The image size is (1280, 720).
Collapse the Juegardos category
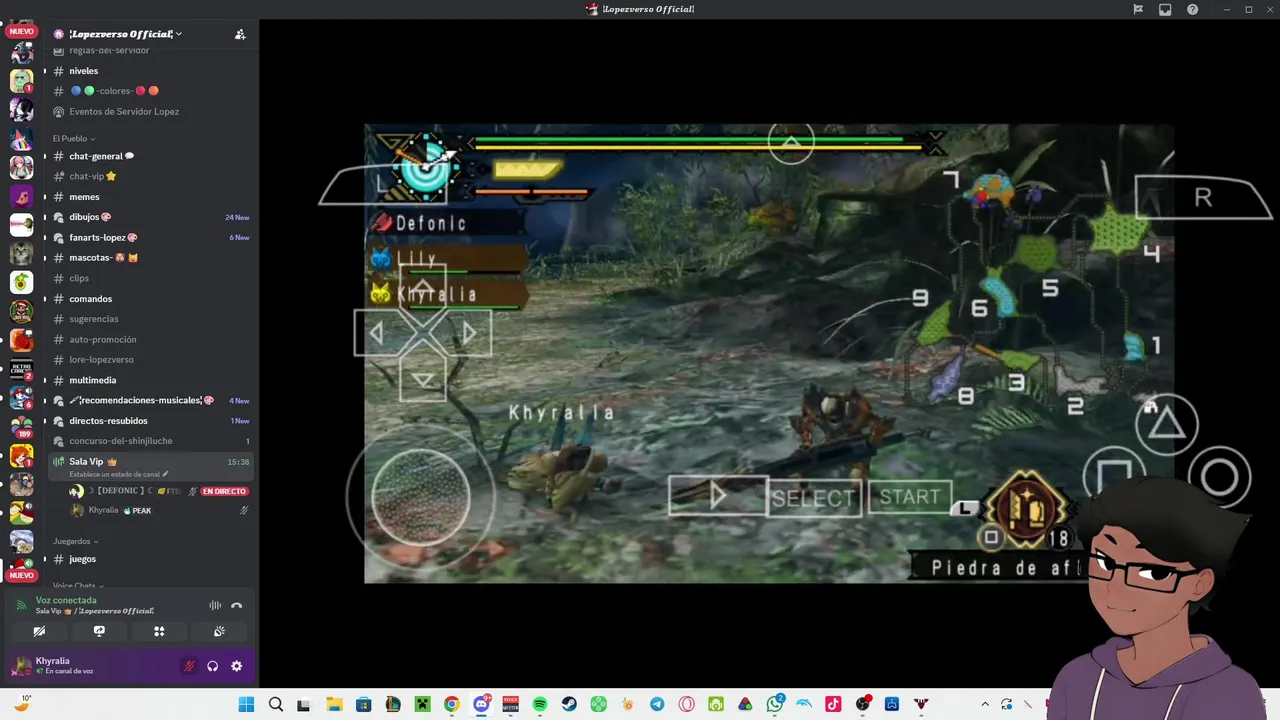point(76,541)
